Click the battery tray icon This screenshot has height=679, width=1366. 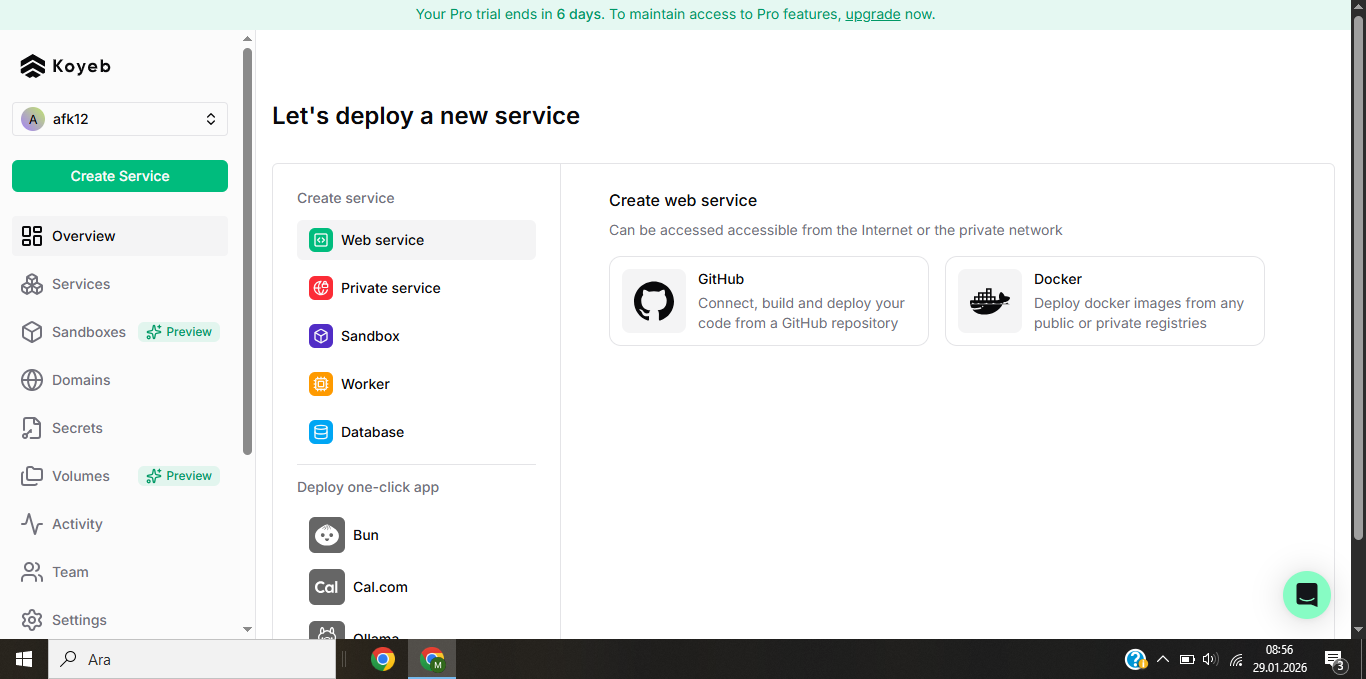[1187, 659]
